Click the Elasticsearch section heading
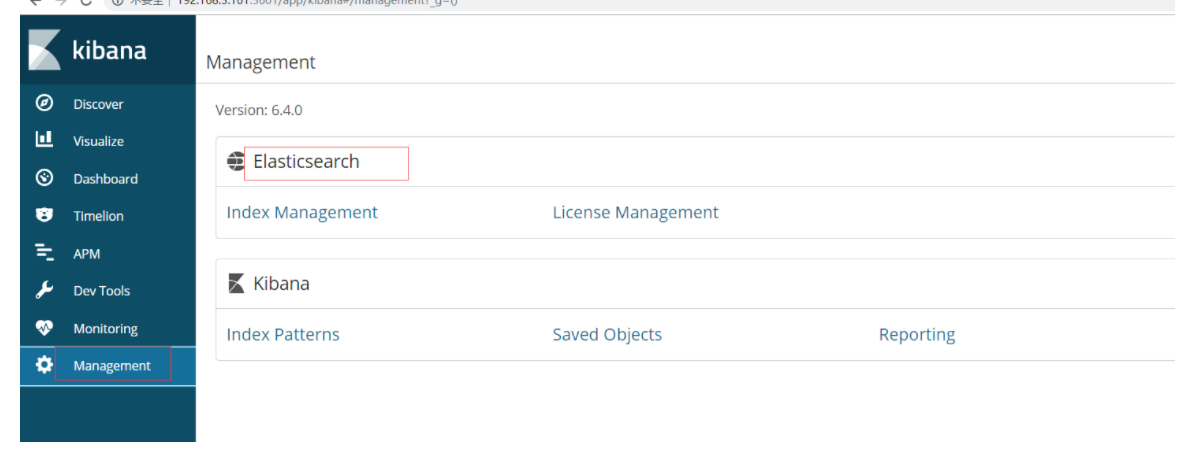1184x463 pixels. pos(307,162)
